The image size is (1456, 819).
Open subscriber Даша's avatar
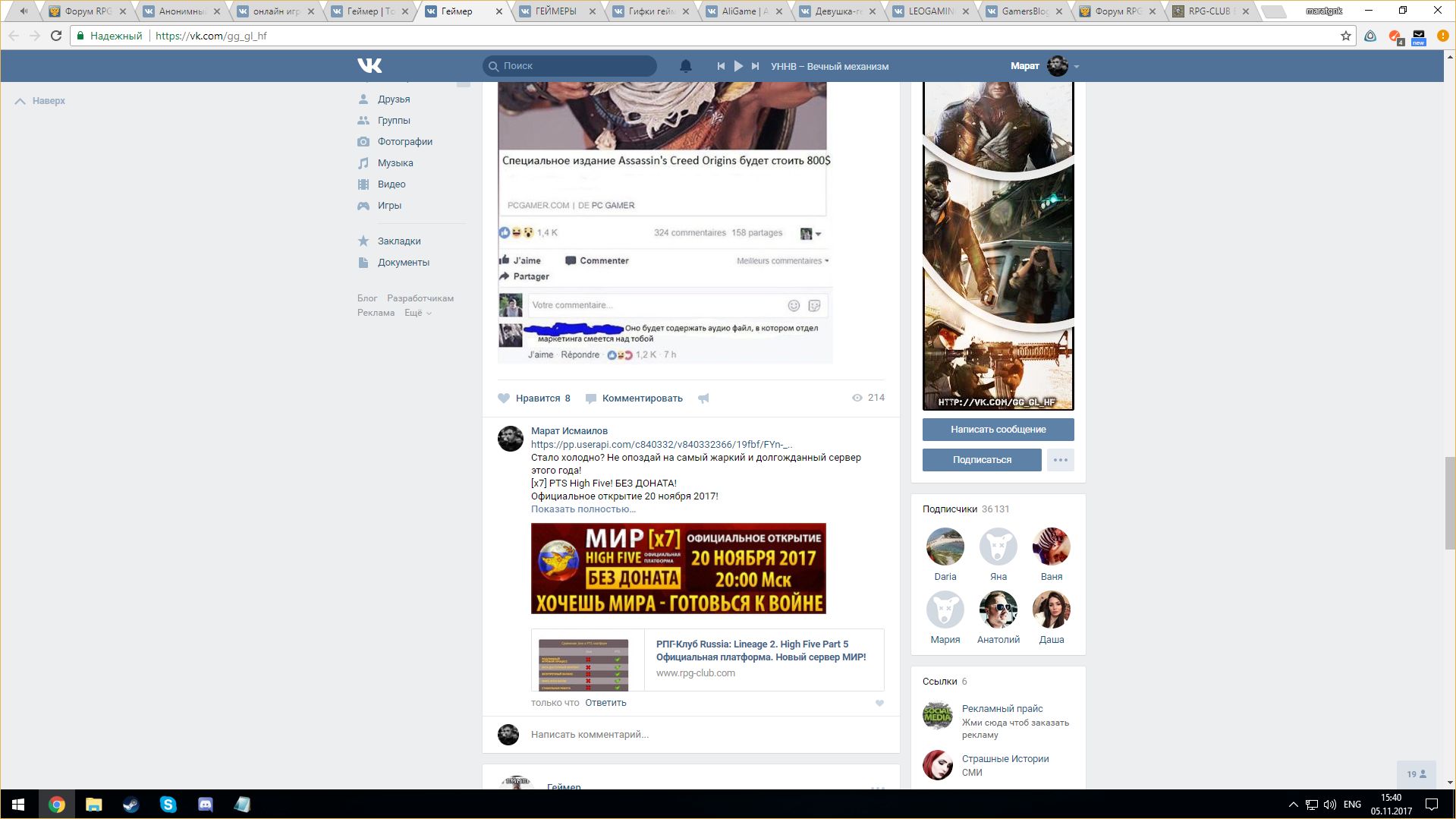click(x=1052, y=610)
